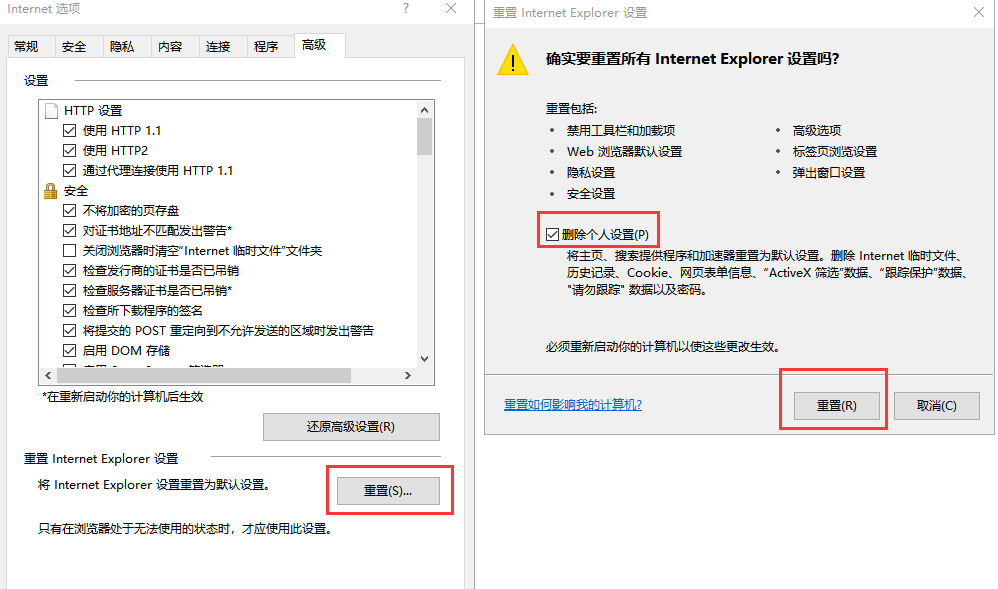Disable 启用 DOM 存储 checkbox
The height and width of the screenshot is (589, 998).
pyautogui.click(x=70, y=351)
